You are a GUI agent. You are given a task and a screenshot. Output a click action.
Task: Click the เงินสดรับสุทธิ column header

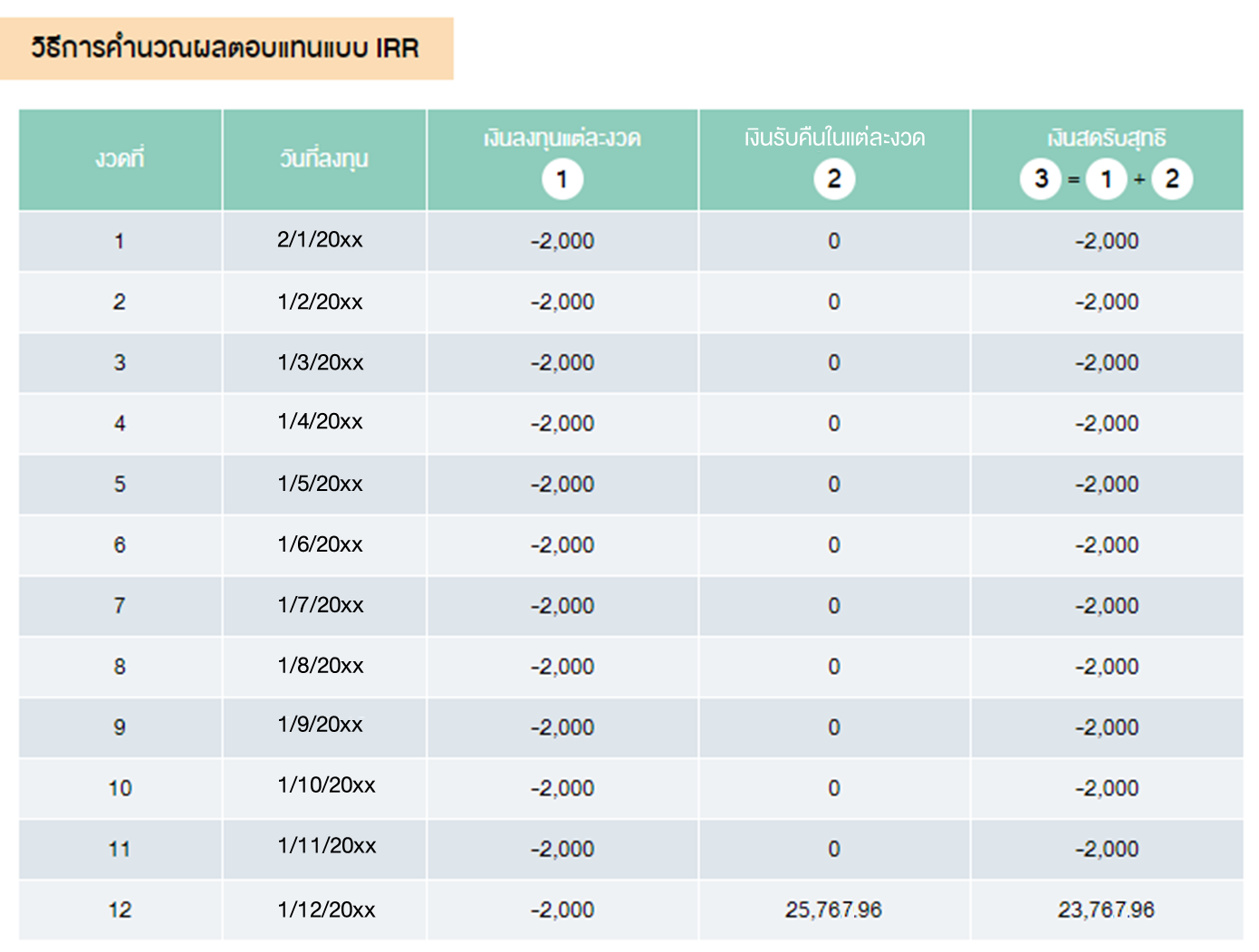click(x=1106, y=138)
